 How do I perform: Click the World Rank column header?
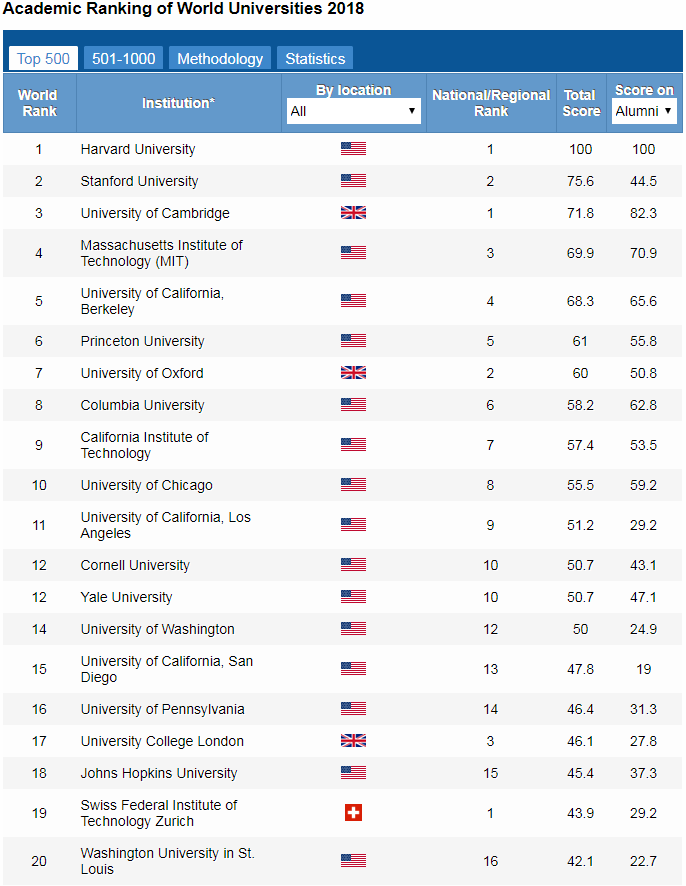(x=39, y=103)
